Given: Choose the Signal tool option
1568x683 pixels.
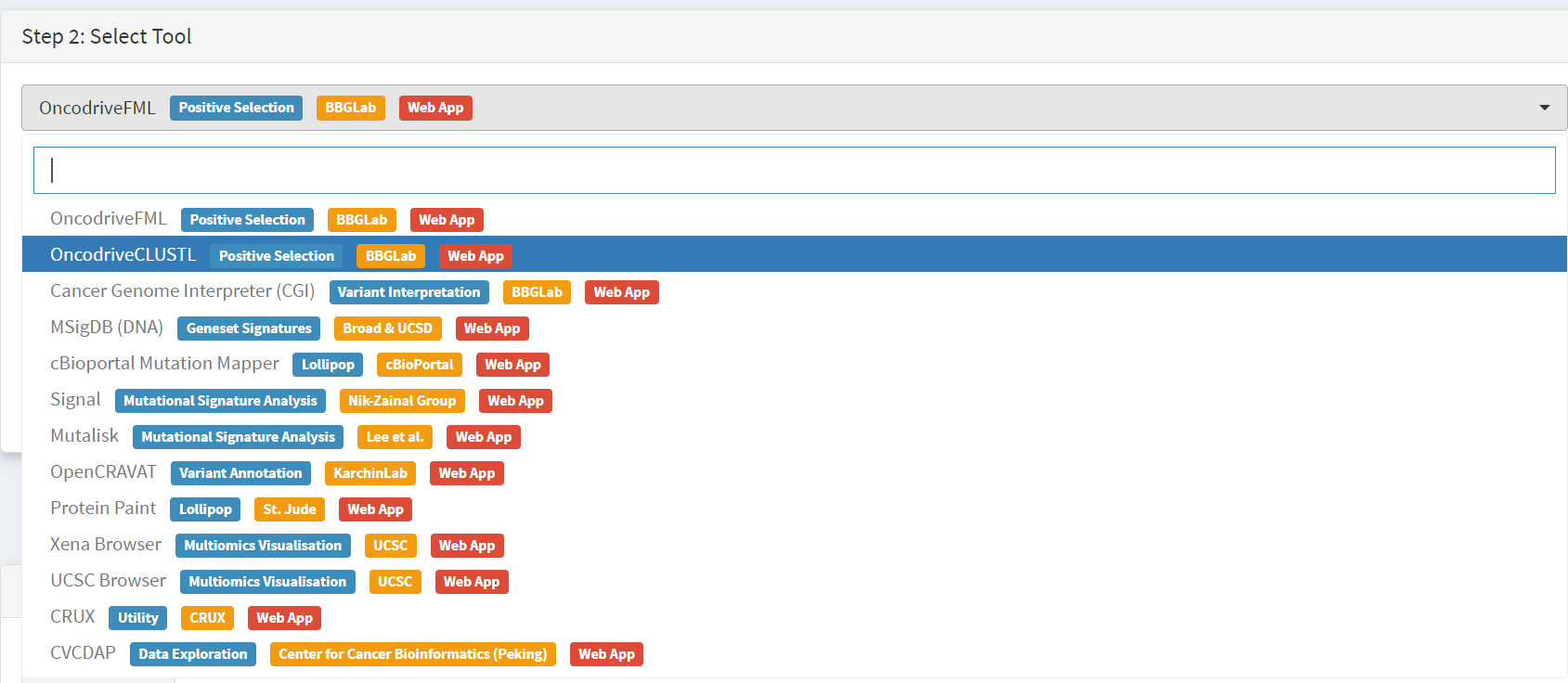Looking at the screenshot, I should pyautogui.click(x=795, y=400).
